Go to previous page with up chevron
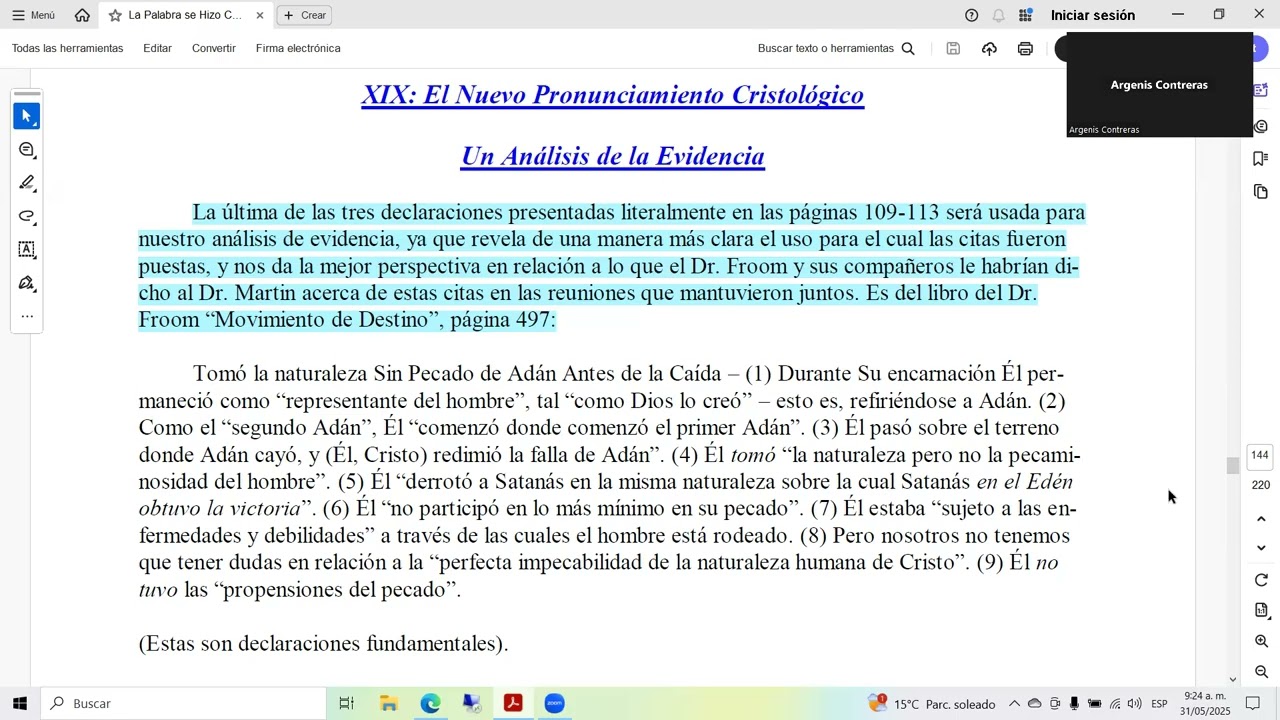This screenshot has width=1280, height=720. (1261, 519)
